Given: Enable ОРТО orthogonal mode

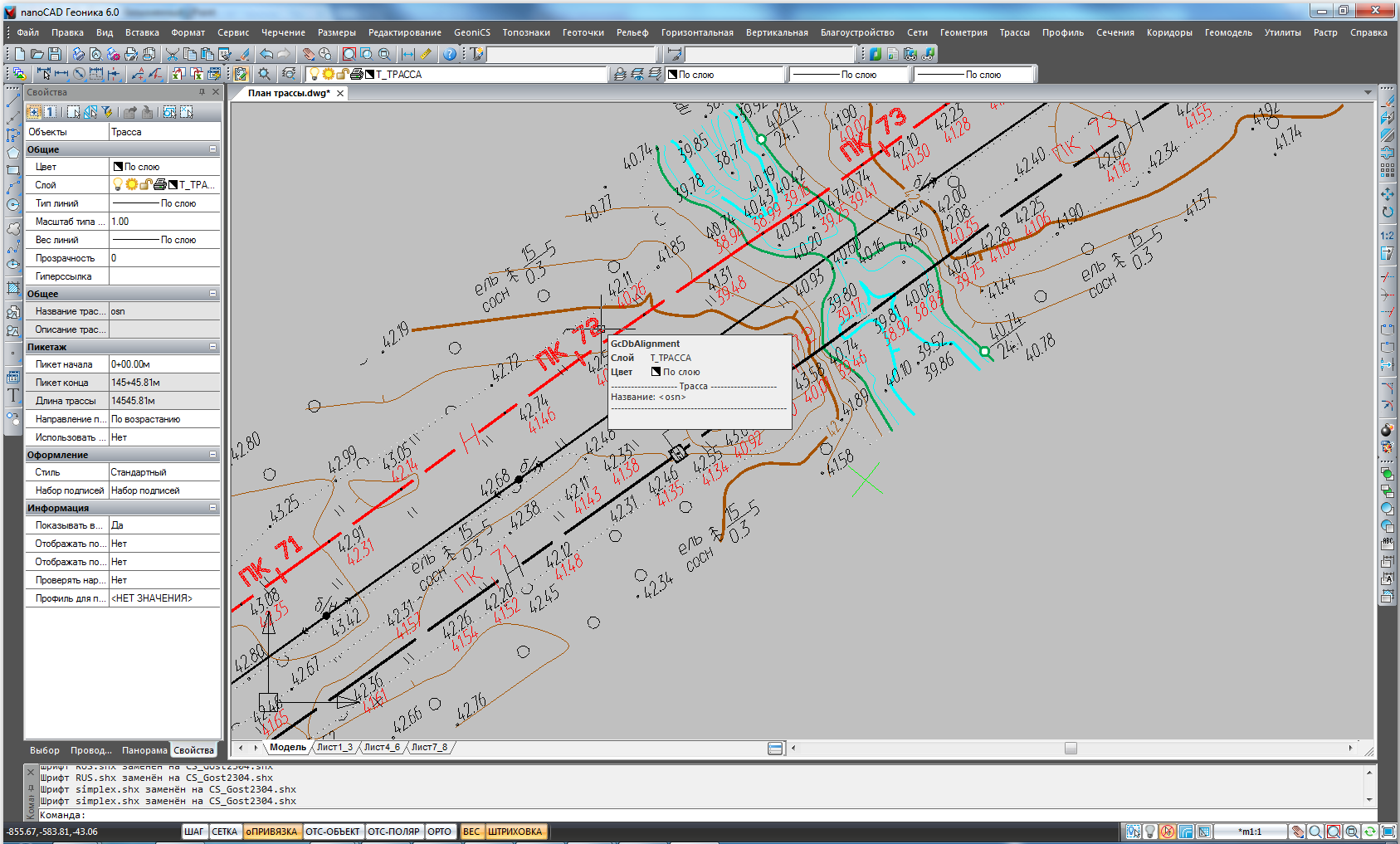Looking at the screenshot, I should pos(439,832).
